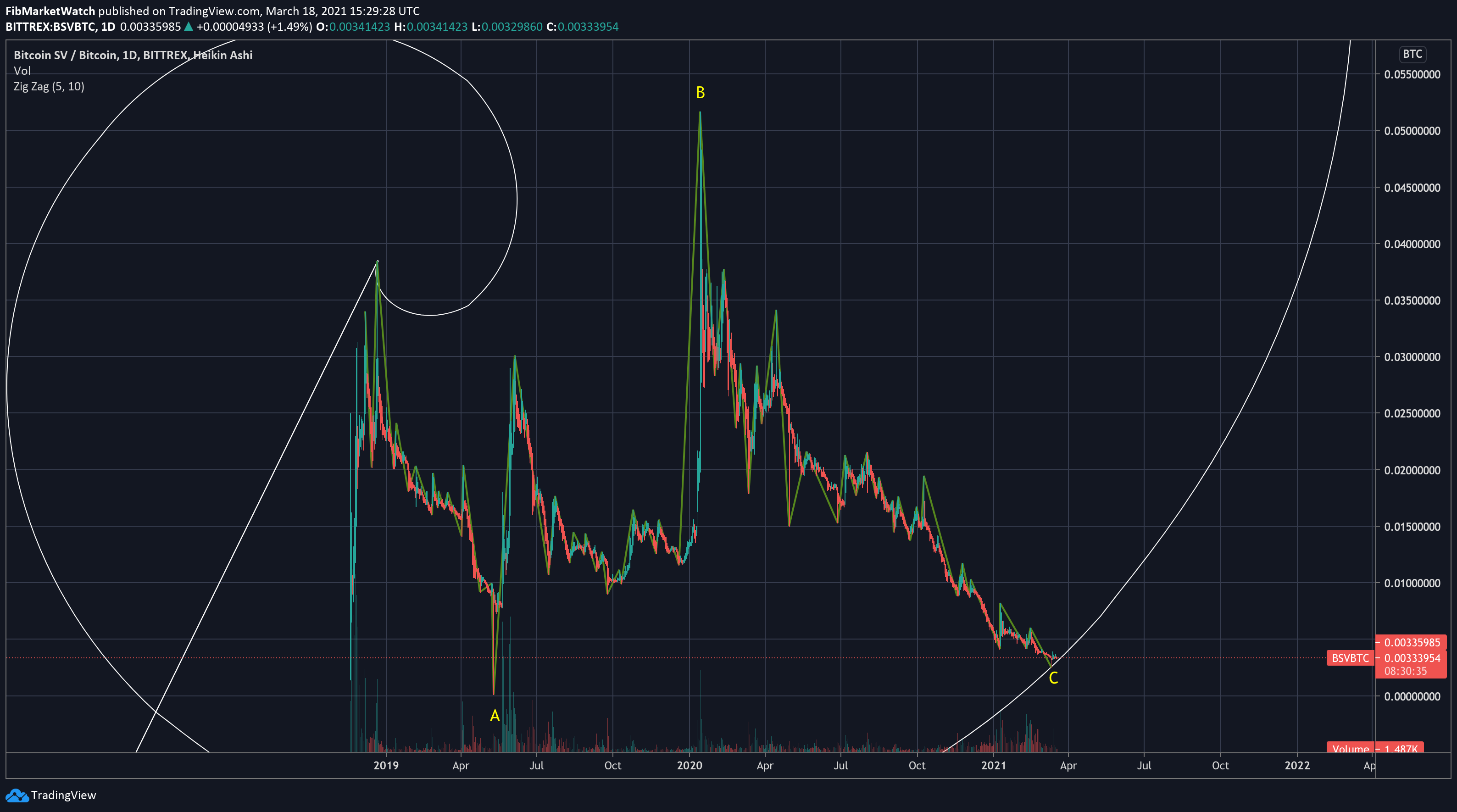The width and height of the screenshot is (1457, 812).
Task: Click the 0.03500000 price axis label
Action: click(1413, 300)
